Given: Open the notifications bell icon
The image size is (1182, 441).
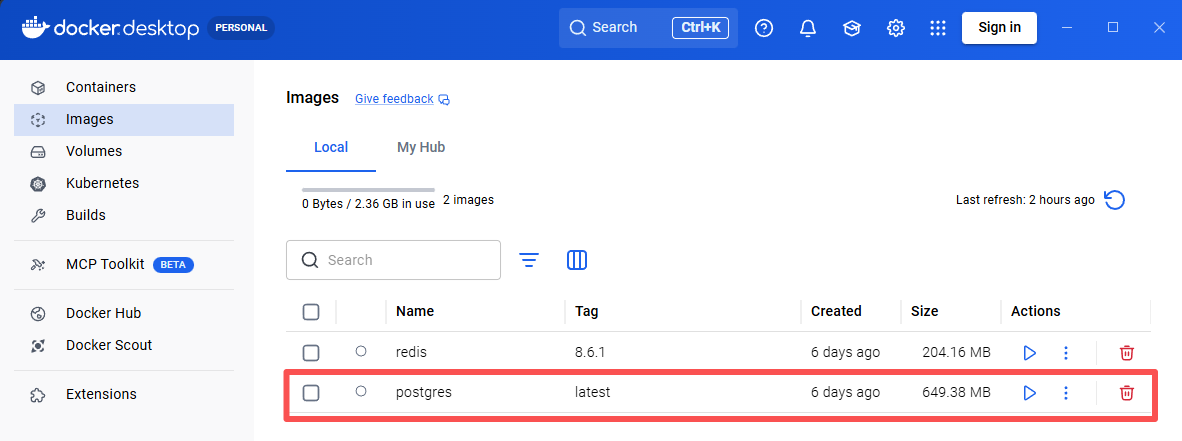Looking at the screenshot, I should coord(807,28).
